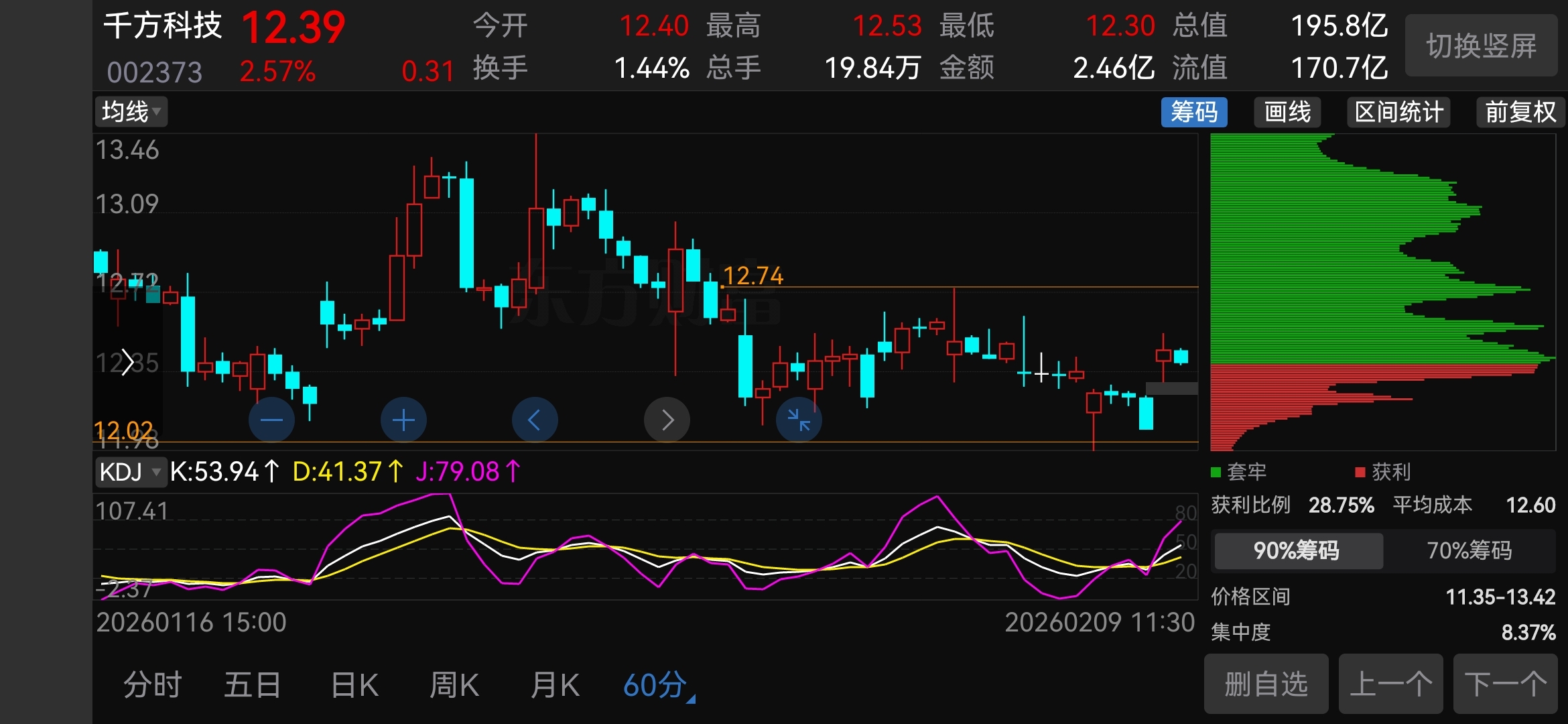Viewport: 1568px width, 724px height.
Task: Click the 删自选 button
Action: pos(1266,684)
